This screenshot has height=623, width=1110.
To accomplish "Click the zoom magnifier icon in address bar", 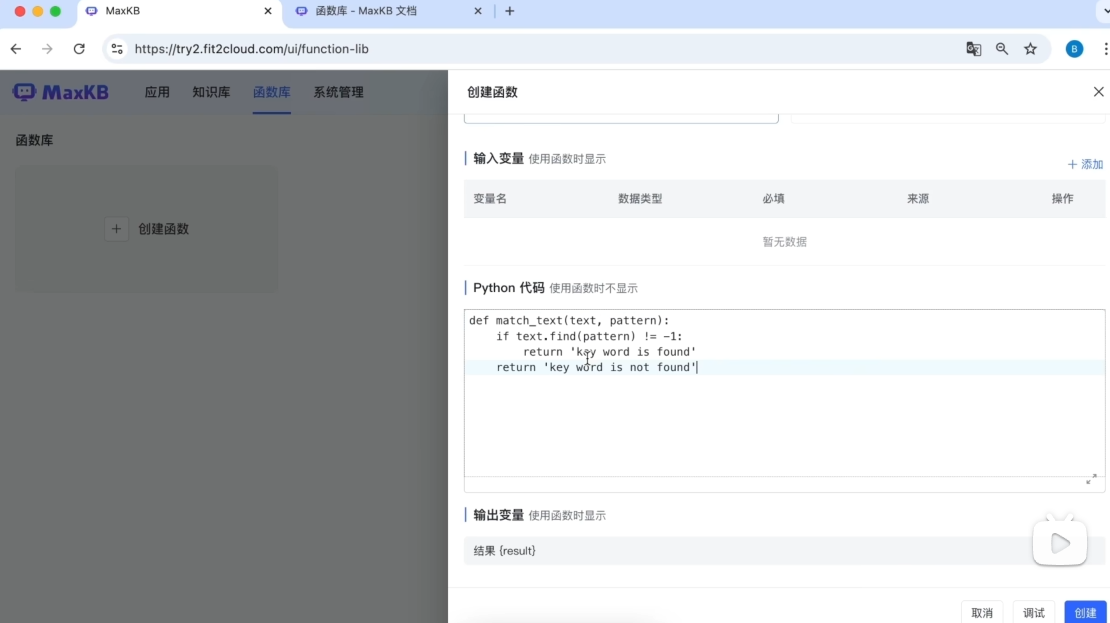I will pyautogui.click(x=1002, y=49).
